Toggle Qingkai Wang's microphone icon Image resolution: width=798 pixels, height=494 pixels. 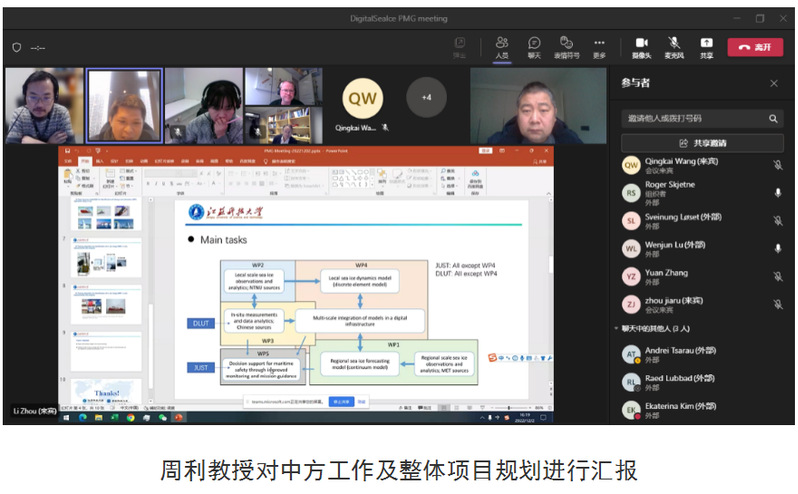(777, 165)
